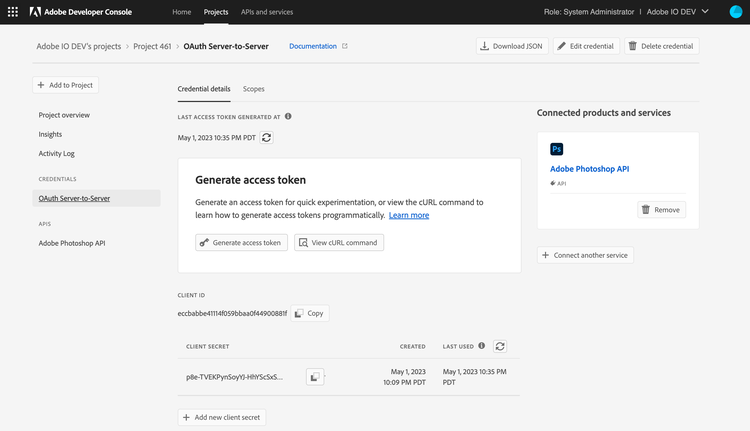Copy the client ID
Image resolution: width=750 pixels, height=431 pixels.
309,313
